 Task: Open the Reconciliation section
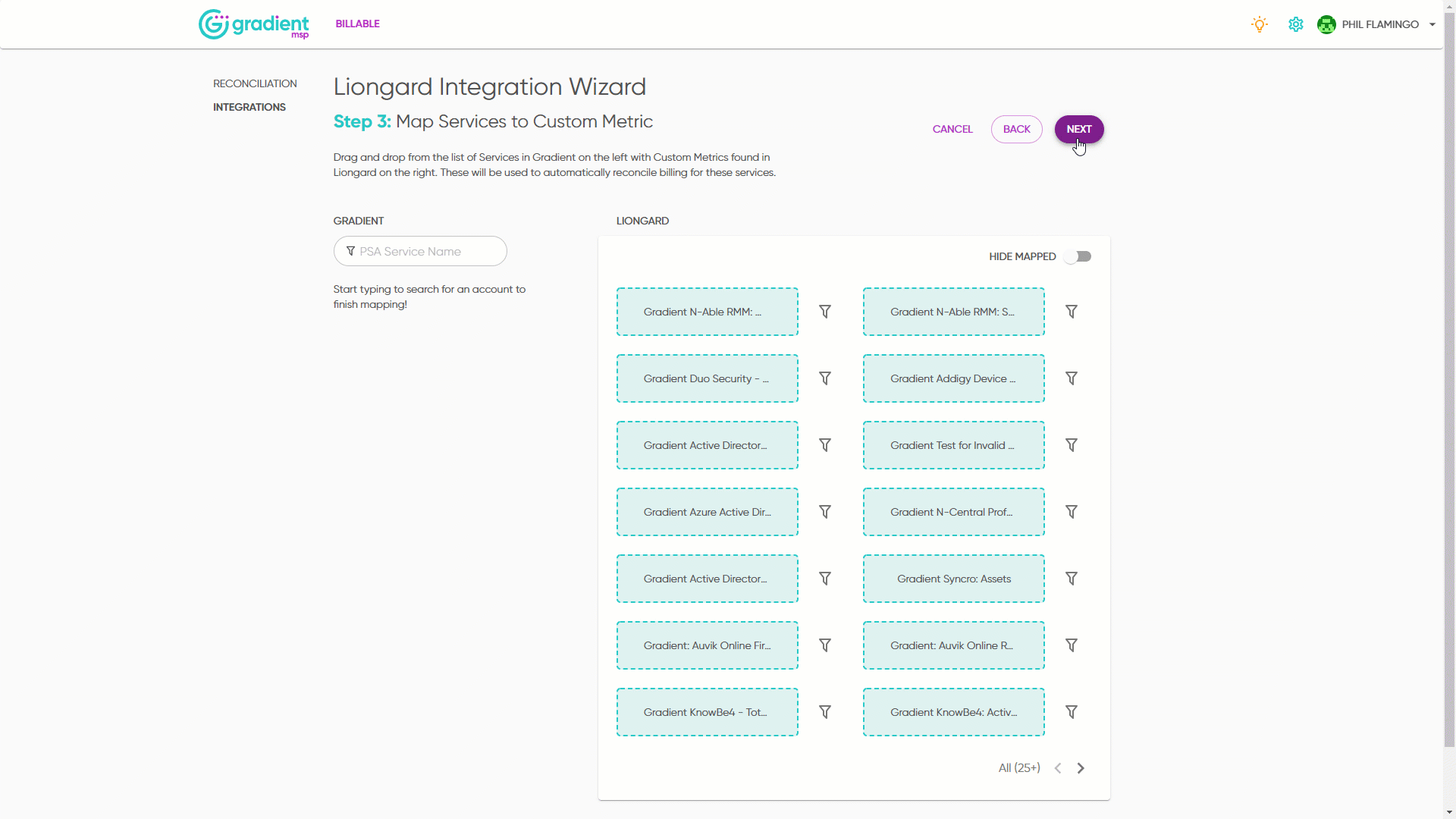(255, 83)
